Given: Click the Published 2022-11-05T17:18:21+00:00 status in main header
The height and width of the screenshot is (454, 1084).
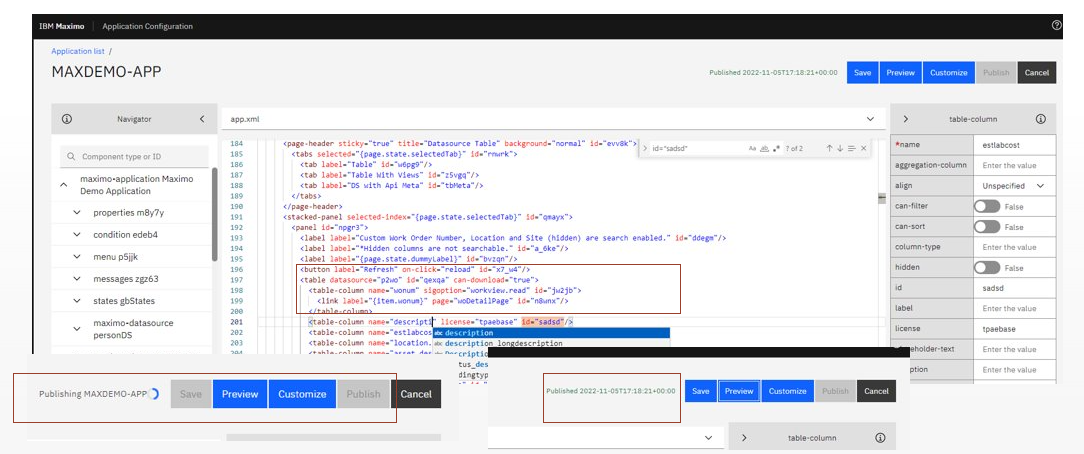Looking at the screenshot, I should coord(773,73).
